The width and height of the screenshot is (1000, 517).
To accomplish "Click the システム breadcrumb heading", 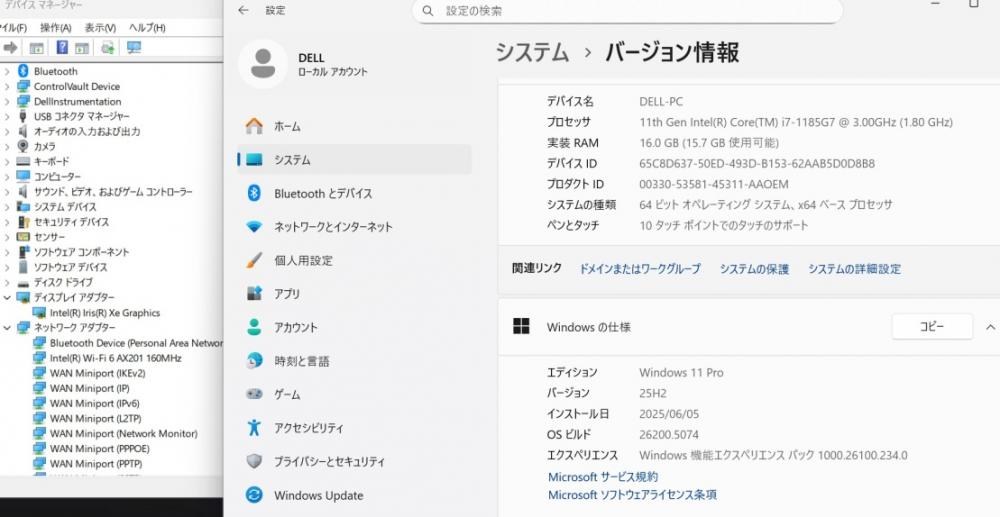I will (x=532, y=52).
